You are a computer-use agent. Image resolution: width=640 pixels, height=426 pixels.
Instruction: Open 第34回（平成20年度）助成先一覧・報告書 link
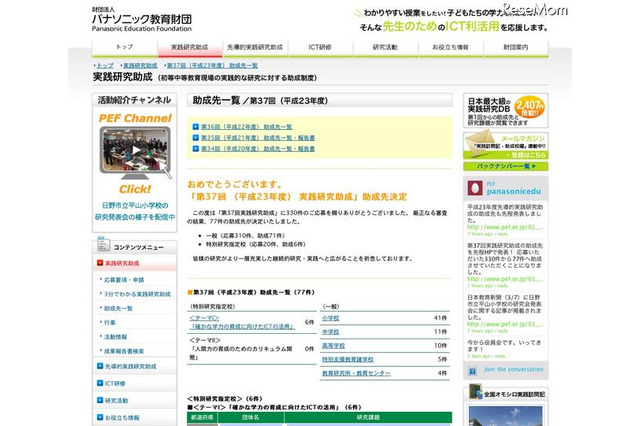[258, 149]
